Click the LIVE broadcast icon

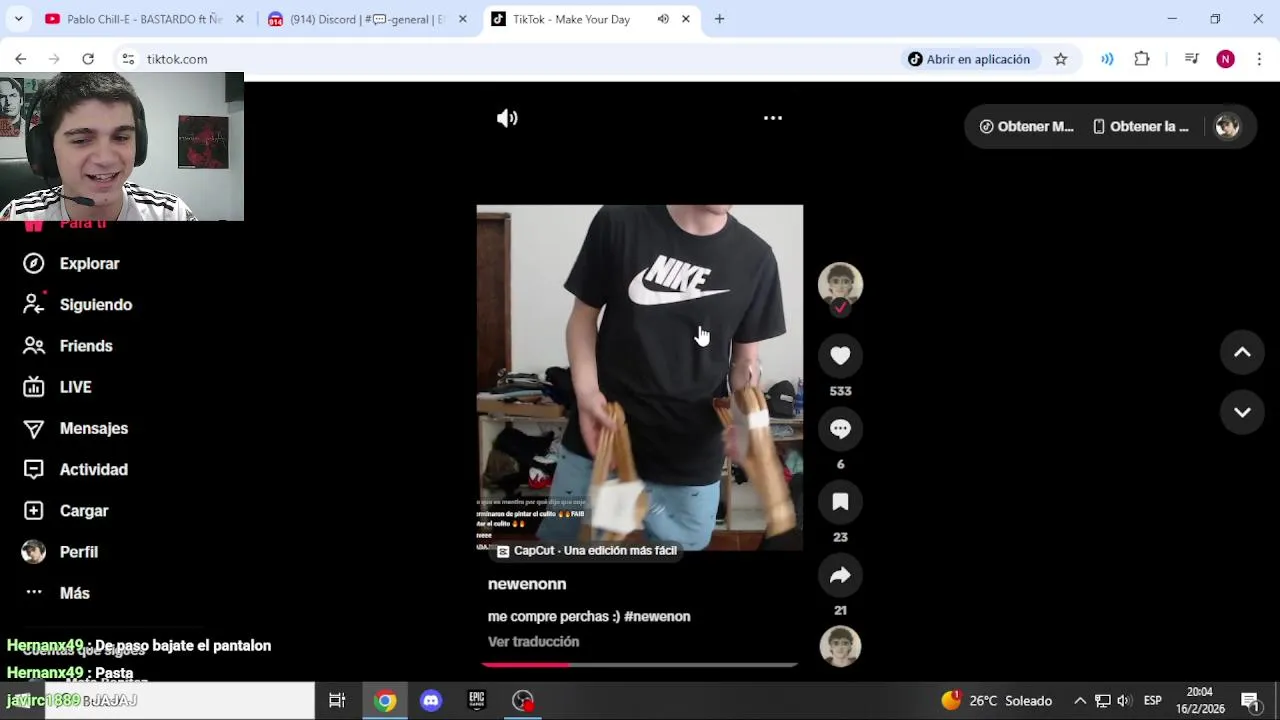tap(34, 387)
